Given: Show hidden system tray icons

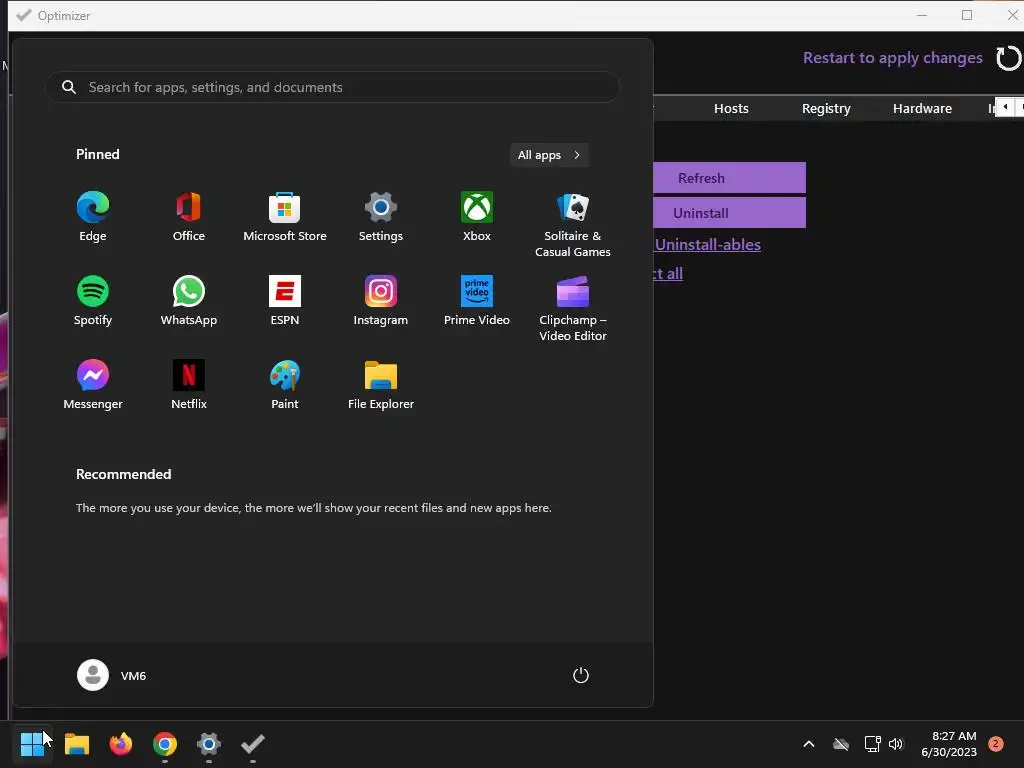Looking at the screenshot, I should tap(808, 744).
